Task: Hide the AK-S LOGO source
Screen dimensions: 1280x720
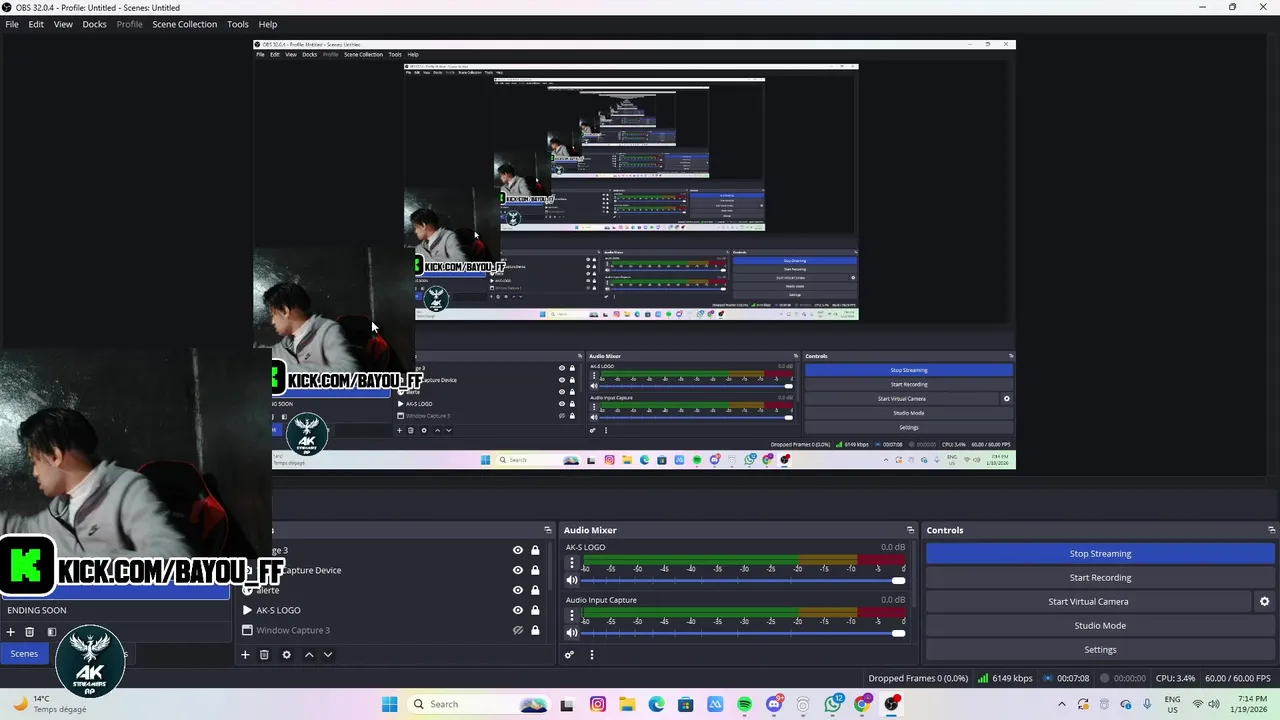Action: point(517,610)
